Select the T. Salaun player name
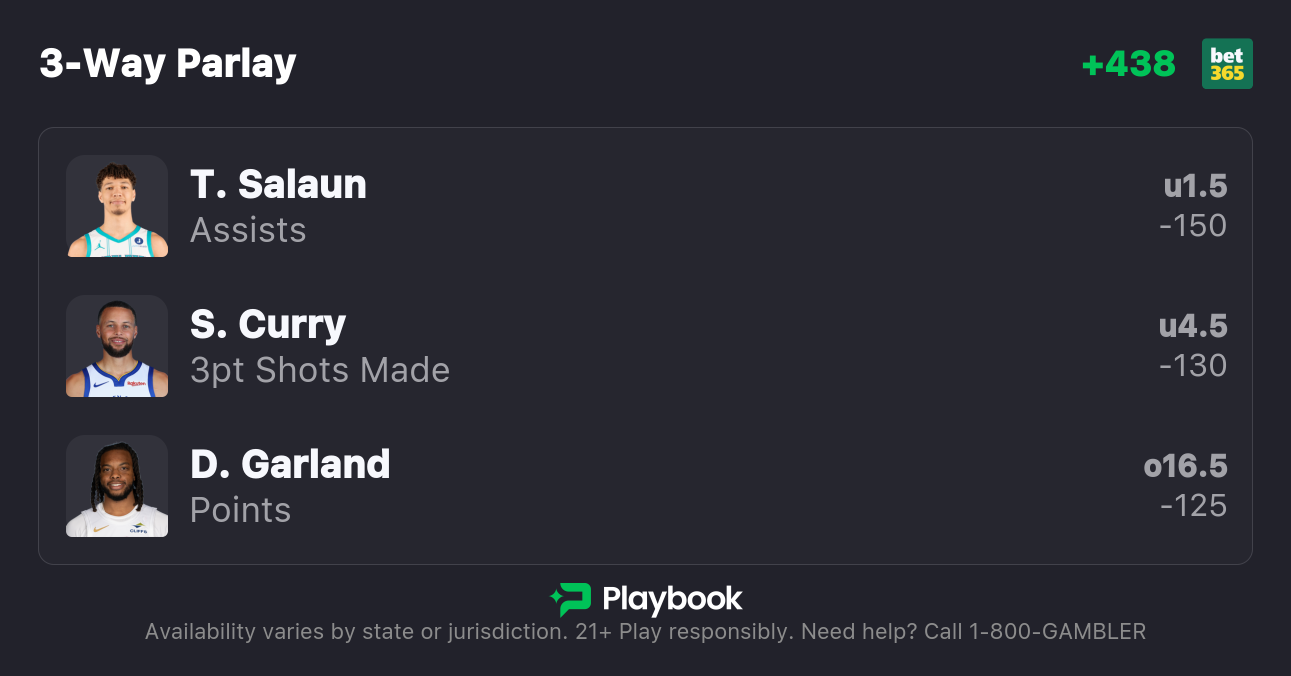 (278, 185)
